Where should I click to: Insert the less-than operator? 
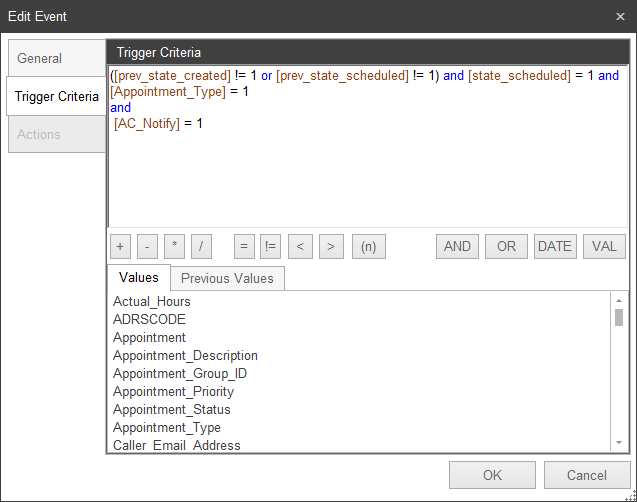pyautogui.click(x=299, y=246)
